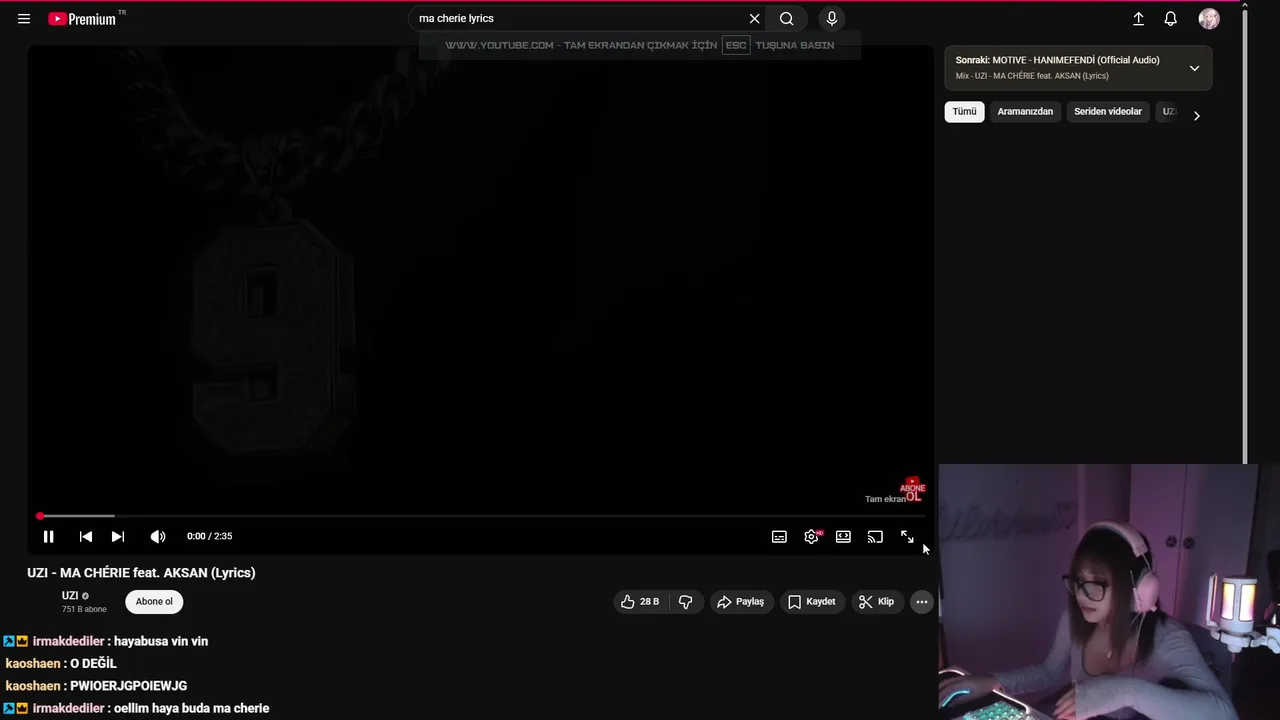The height and width of the screenshot is (720, 1280).
Task: Switch to theater mode view
Action: (843, 537)
